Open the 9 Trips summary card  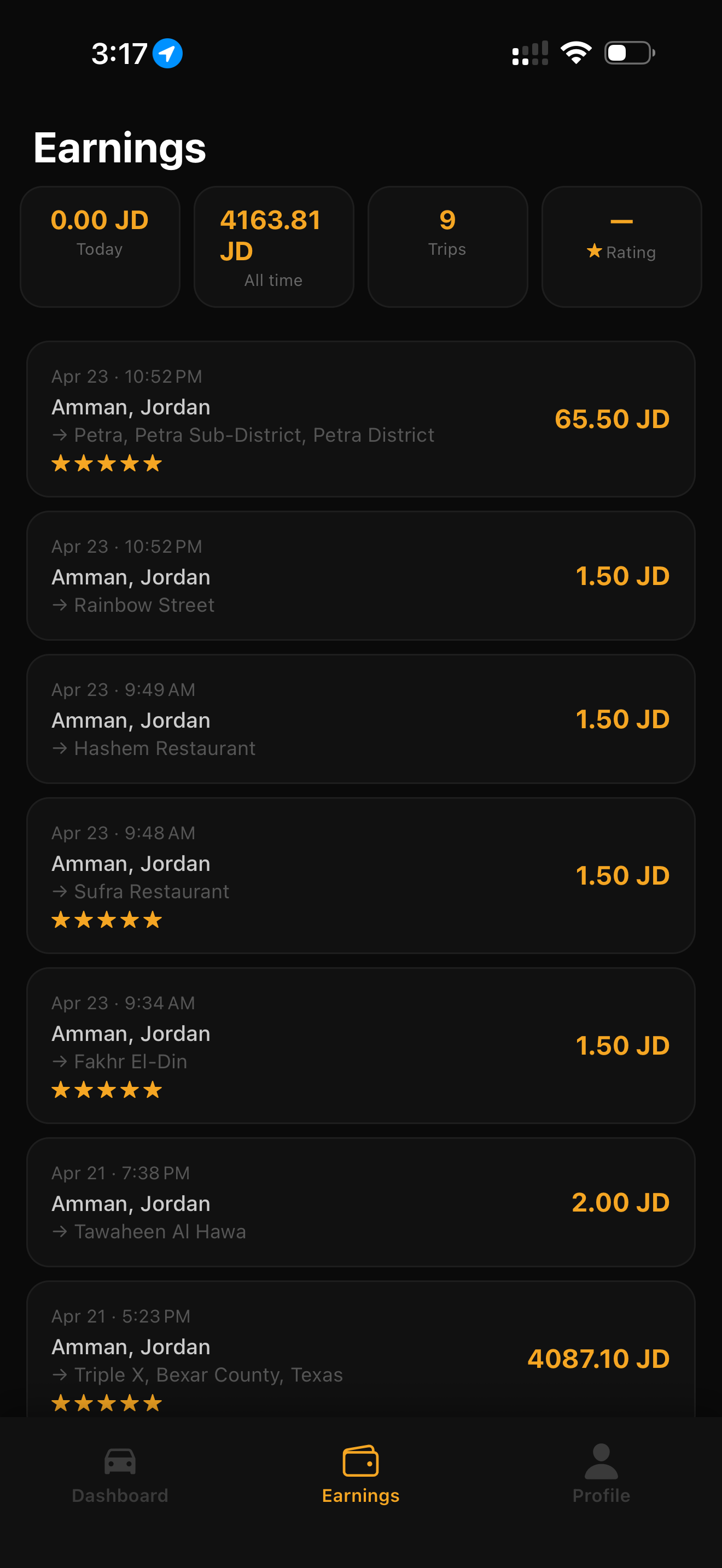[447, 247]
